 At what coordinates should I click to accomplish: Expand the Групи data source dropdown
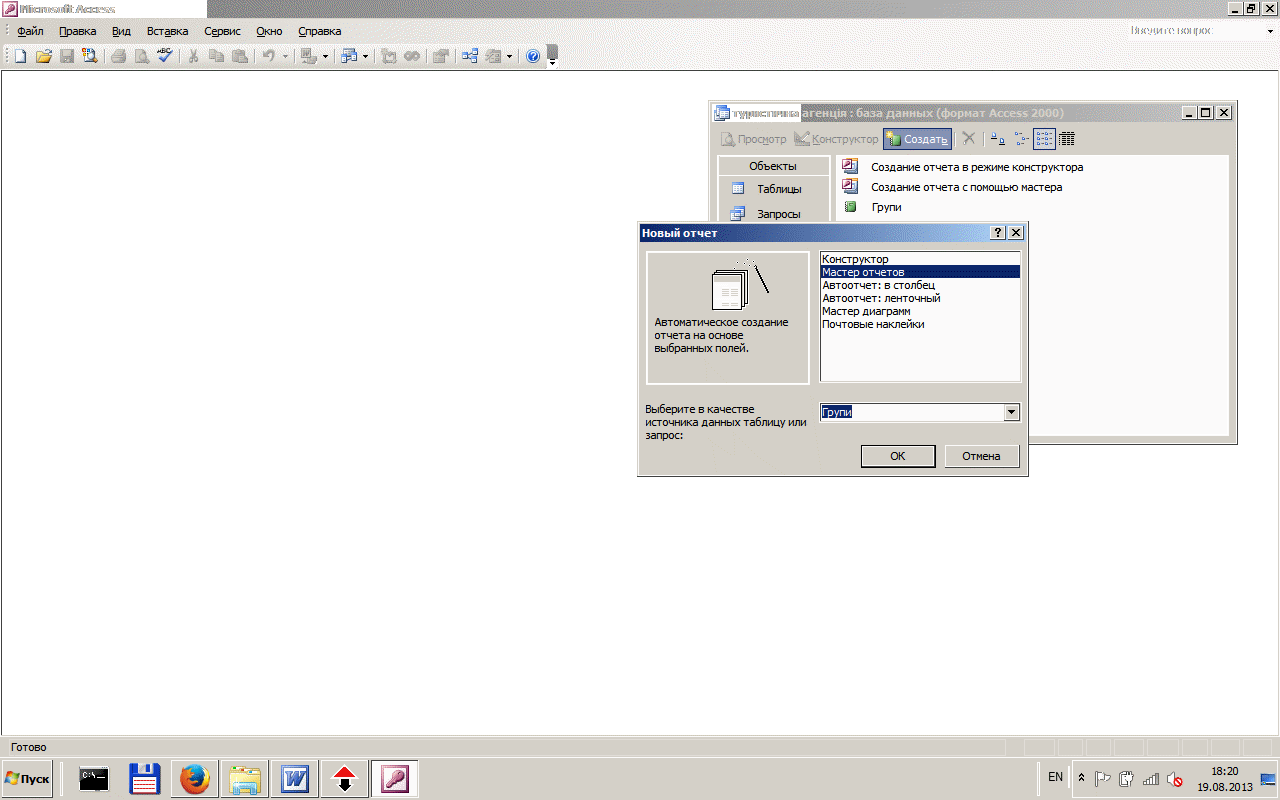pyautogui.click(x=1011, y=412)
